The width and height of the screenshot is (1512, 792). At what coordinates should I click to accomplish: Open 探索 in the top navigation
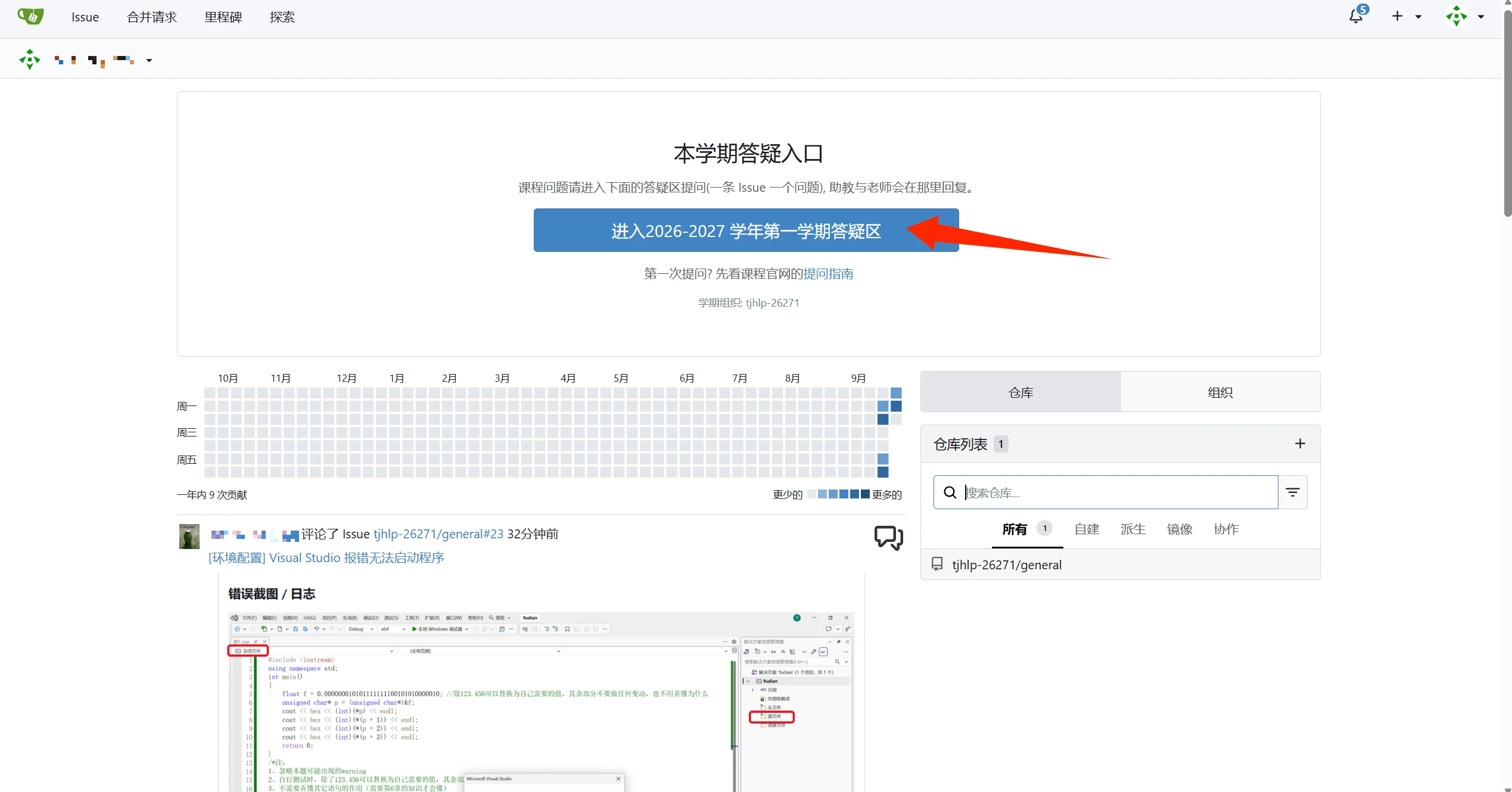click(282, 17)
